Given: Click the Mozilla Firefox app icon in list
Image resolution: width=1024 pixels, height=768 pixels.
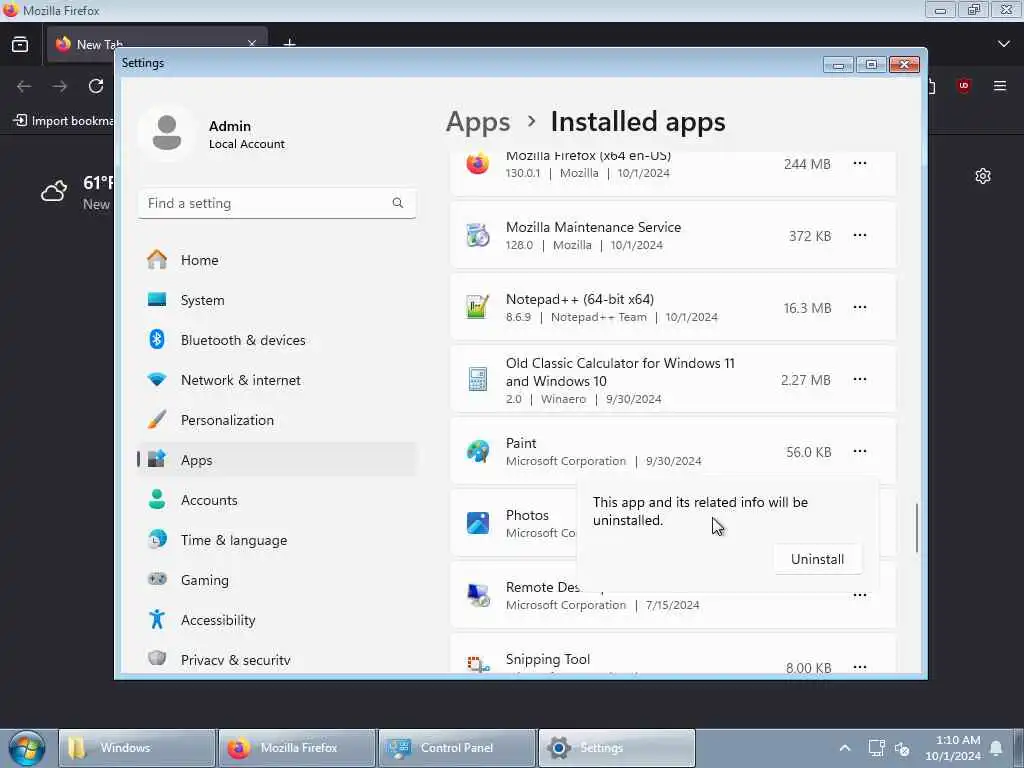Looking at the screenshot, I should [x=477, y=163].
